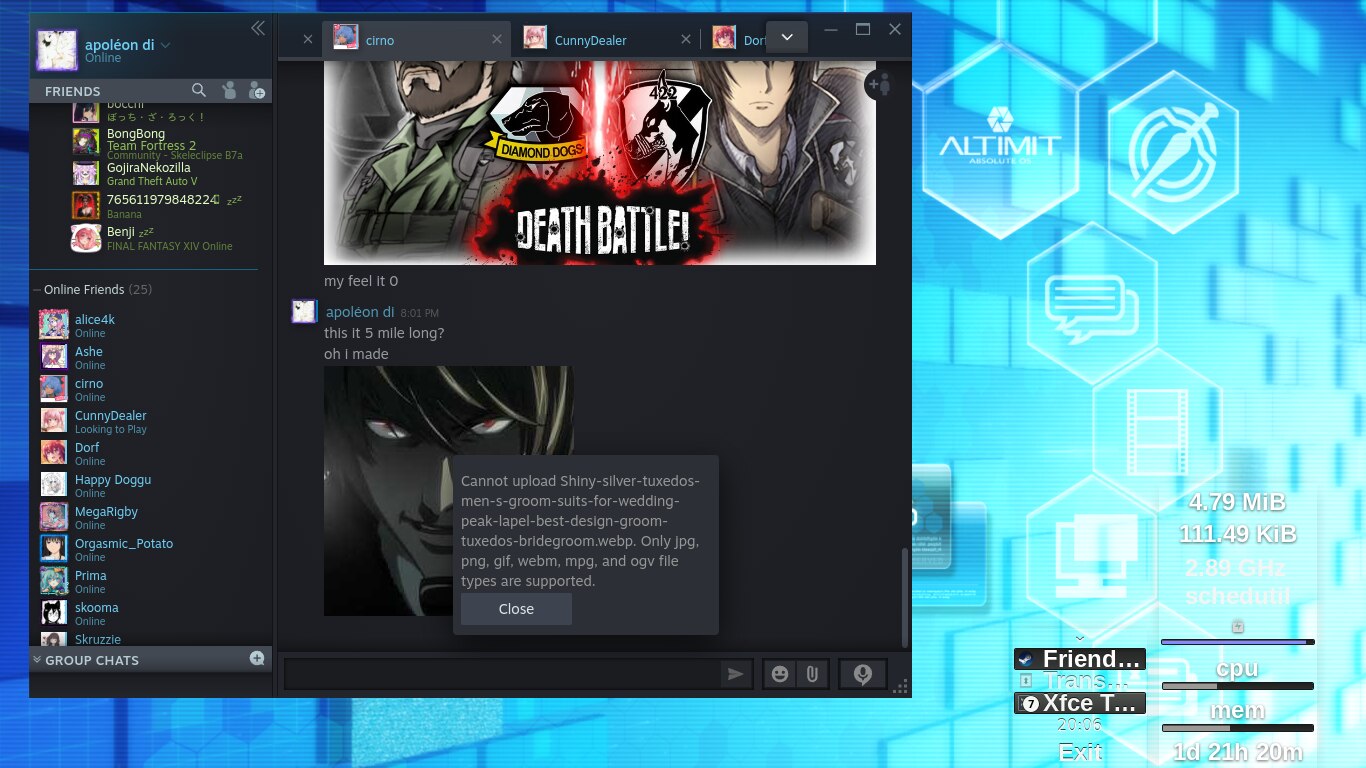Click the paperclip attach file icon

tap(812, 674)
